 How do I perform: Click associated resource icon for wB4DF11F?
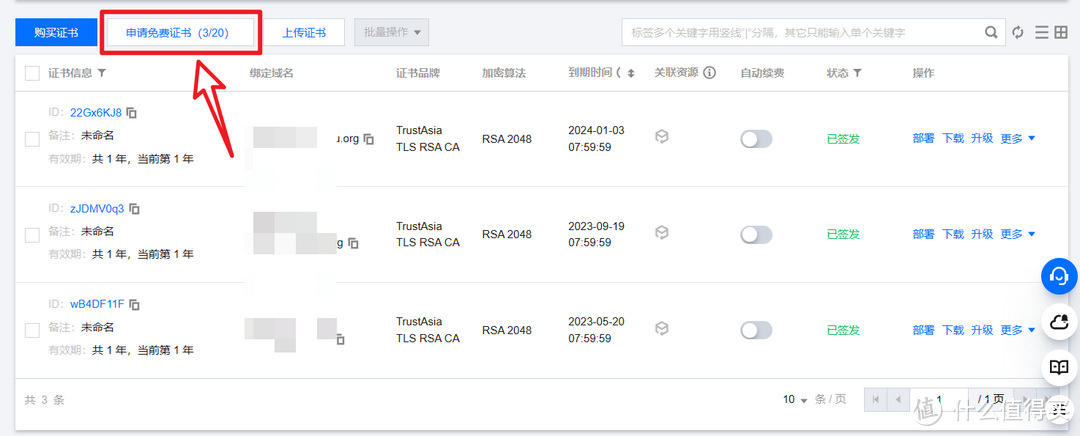tap(661, 329)
